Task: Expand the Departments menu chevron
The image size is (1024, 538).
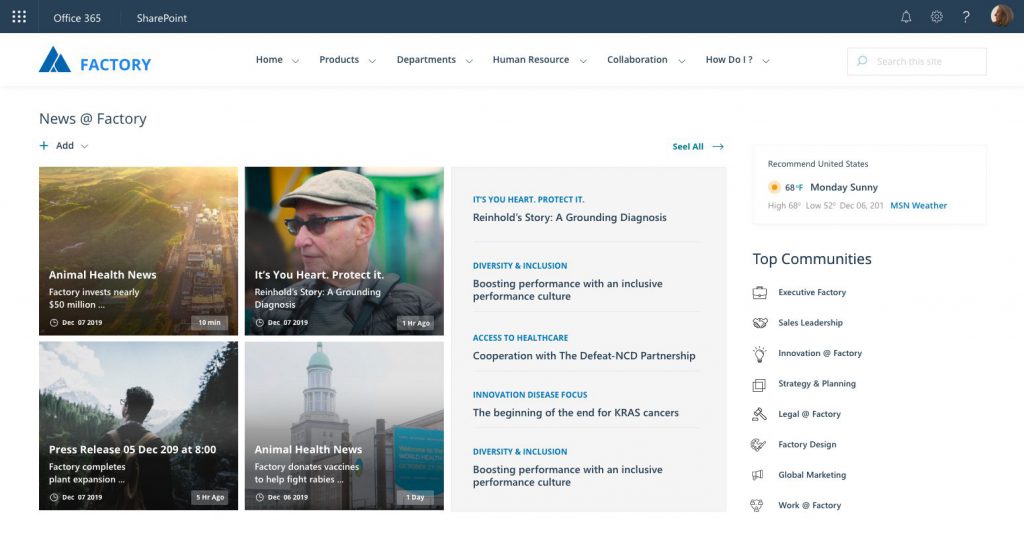Action: 467,61
